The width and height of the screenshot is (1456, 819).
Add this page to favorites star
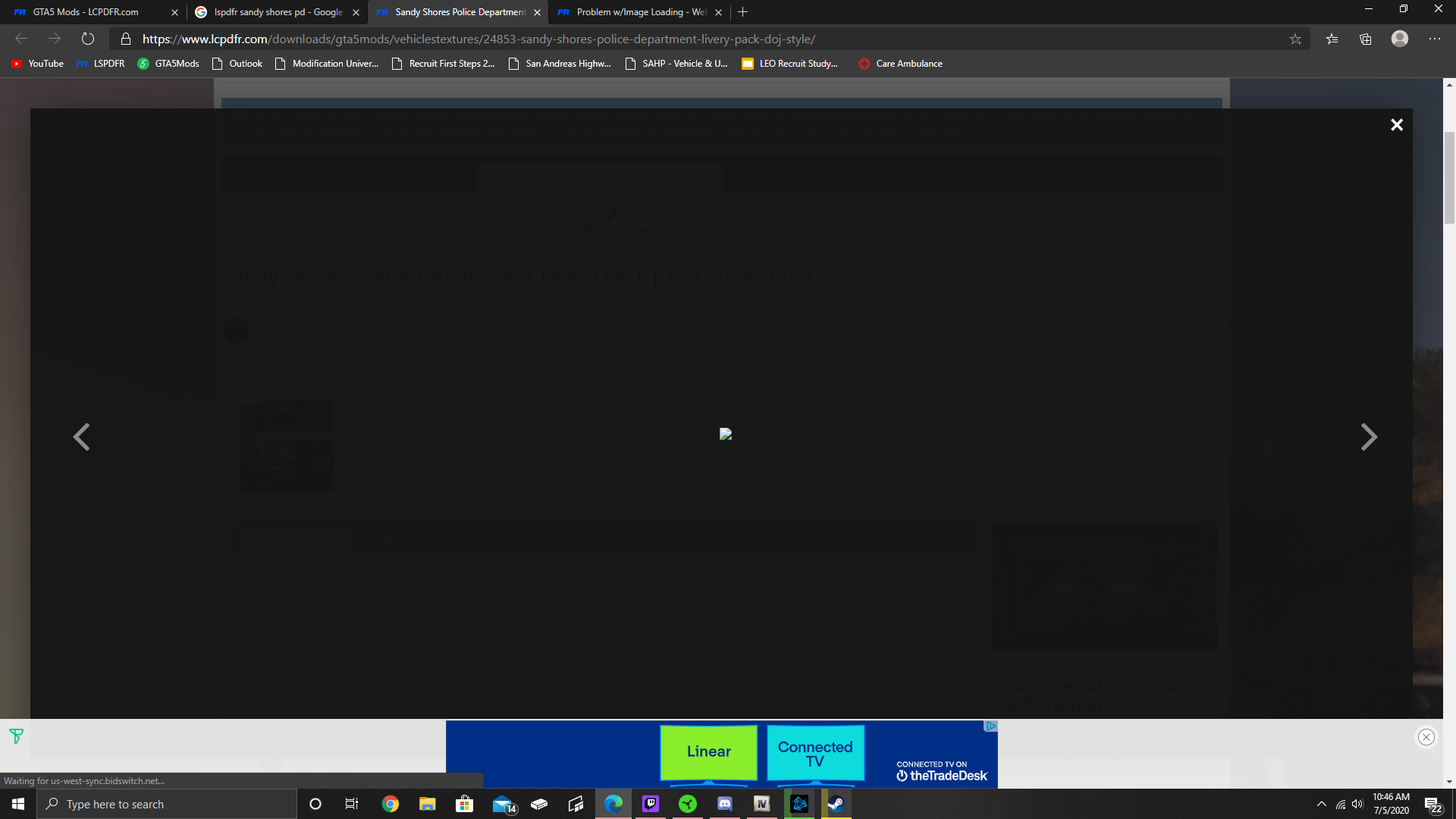[1295, 39]
